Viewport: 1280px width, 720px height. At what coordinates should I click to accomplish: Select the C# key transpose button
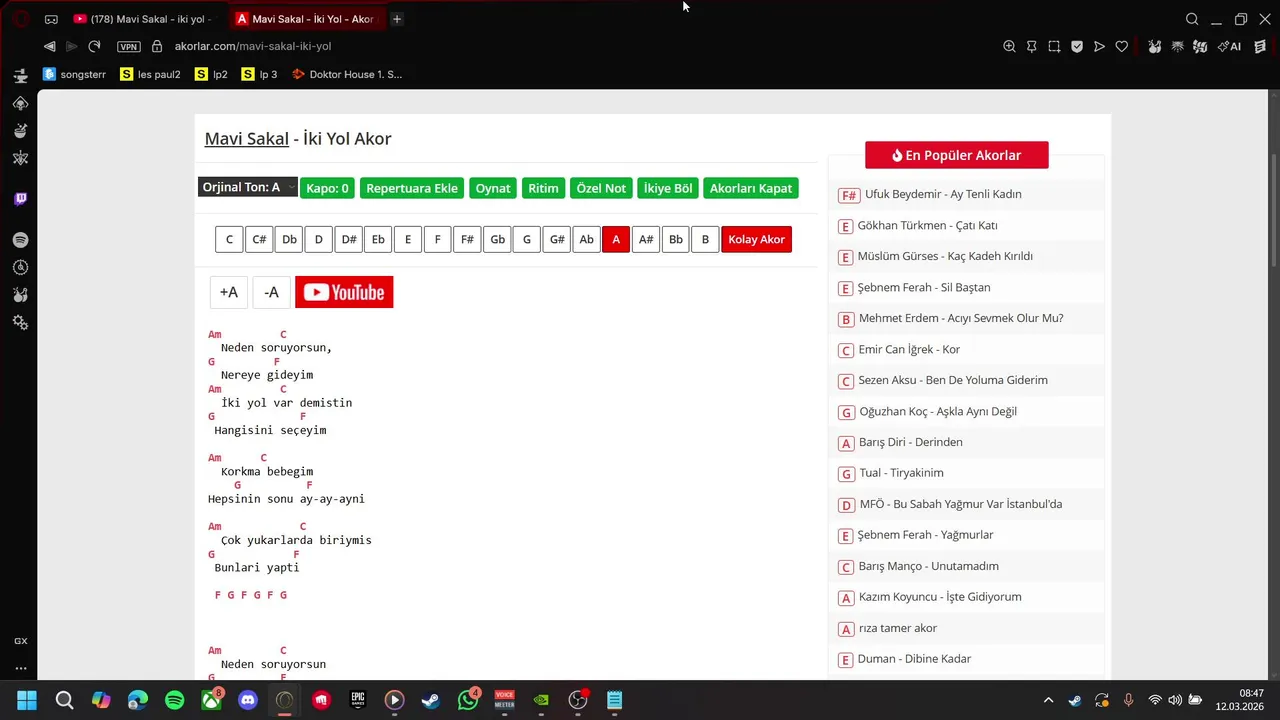pos(259,239)
